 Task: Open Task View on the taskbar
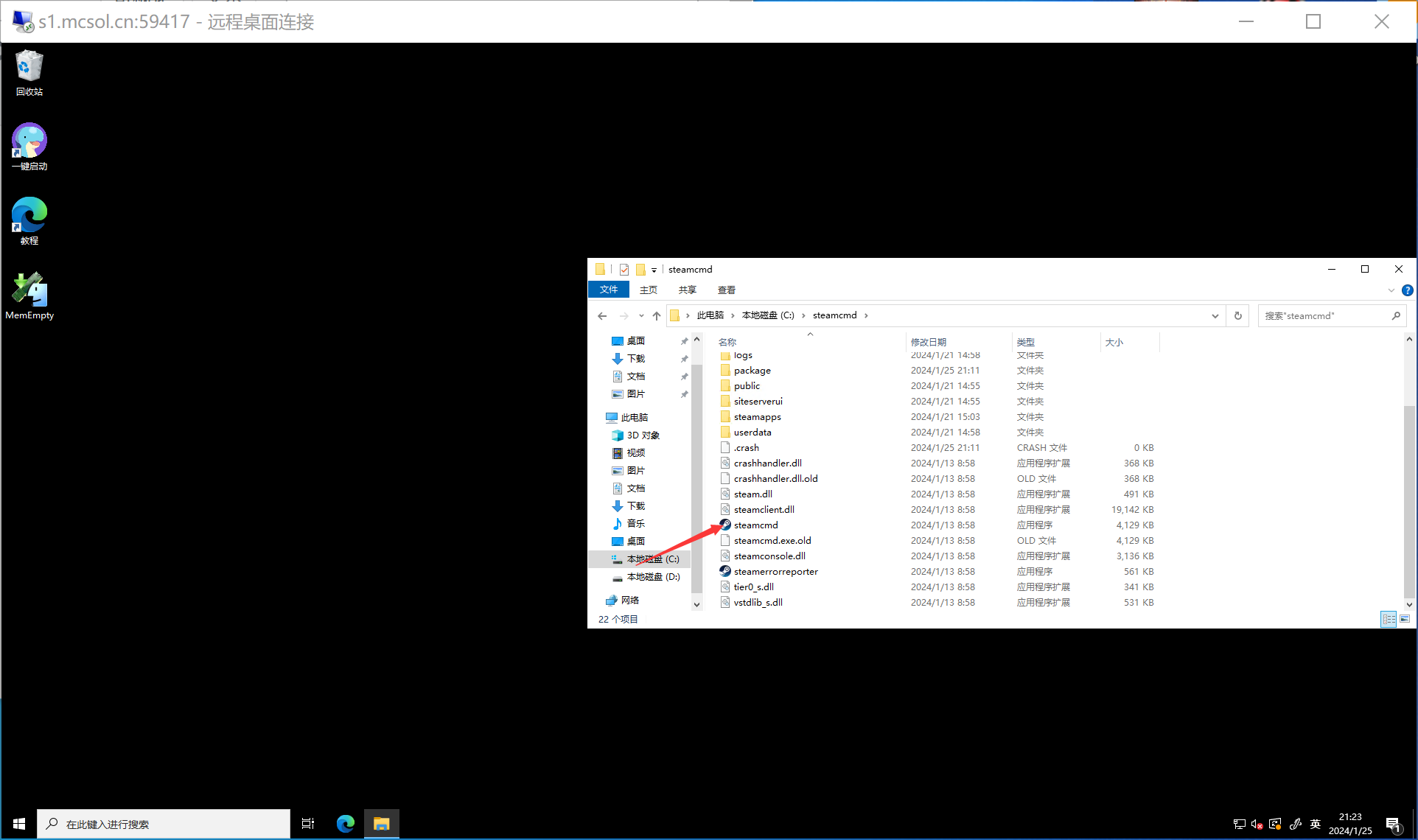(308, 824)
